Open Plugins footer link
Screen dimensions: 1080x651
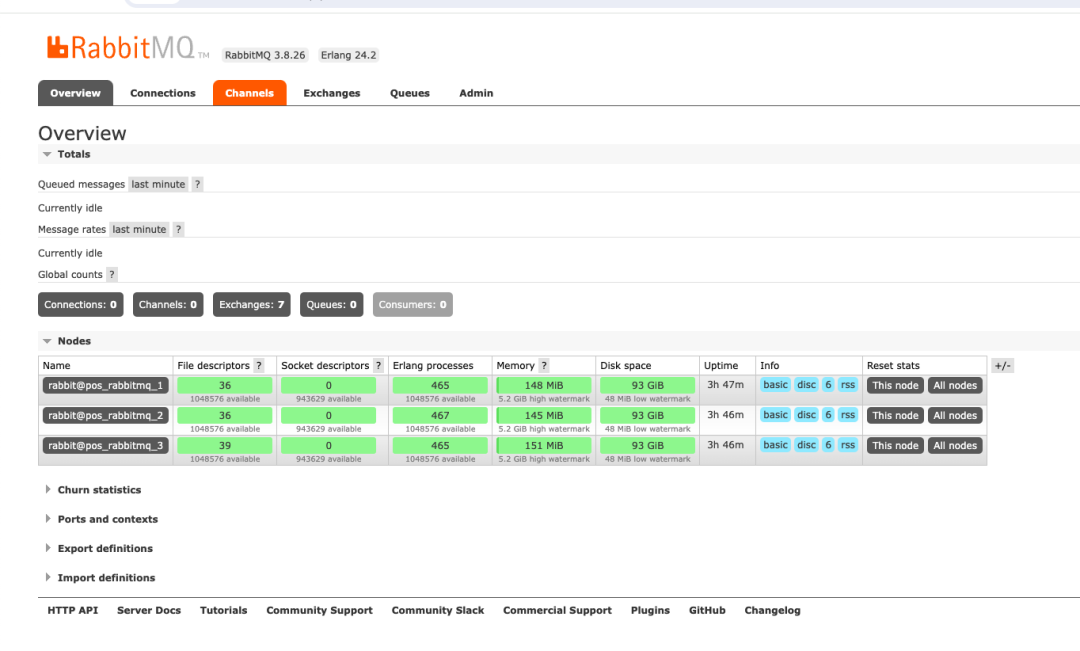[650, 610]
